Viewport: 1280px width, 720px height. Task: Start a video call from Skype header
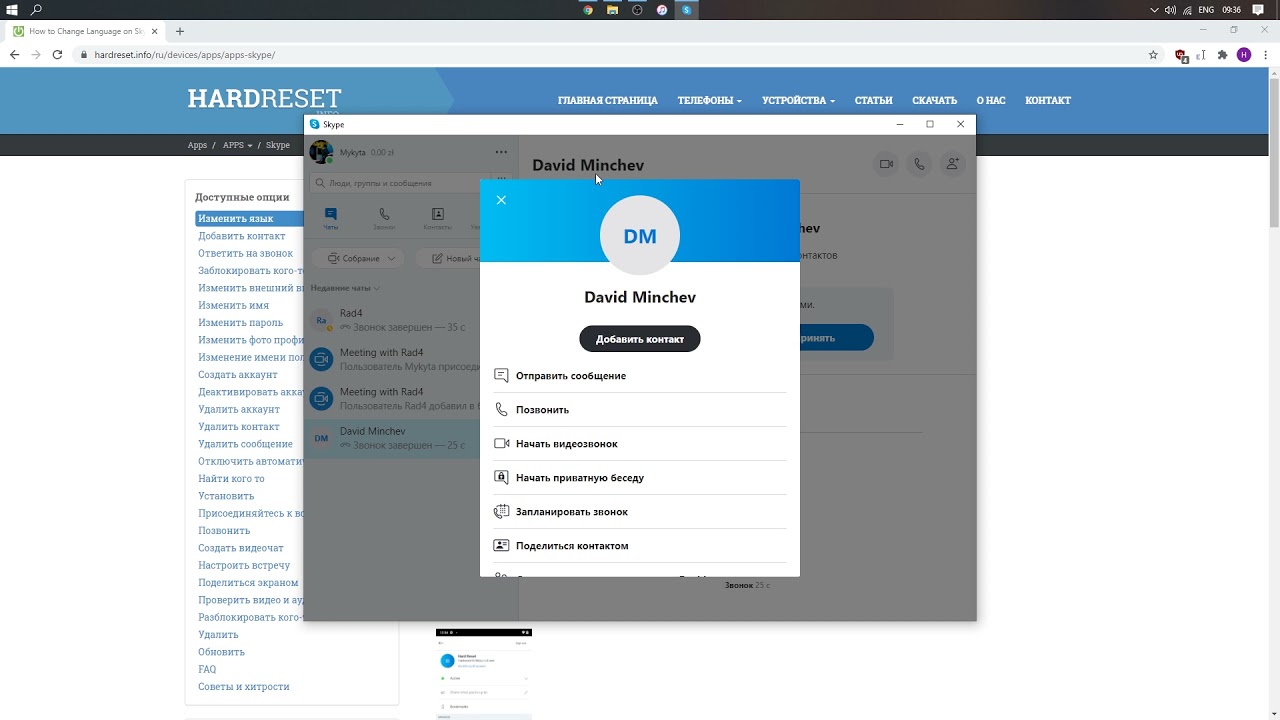(x=886, y=164)
